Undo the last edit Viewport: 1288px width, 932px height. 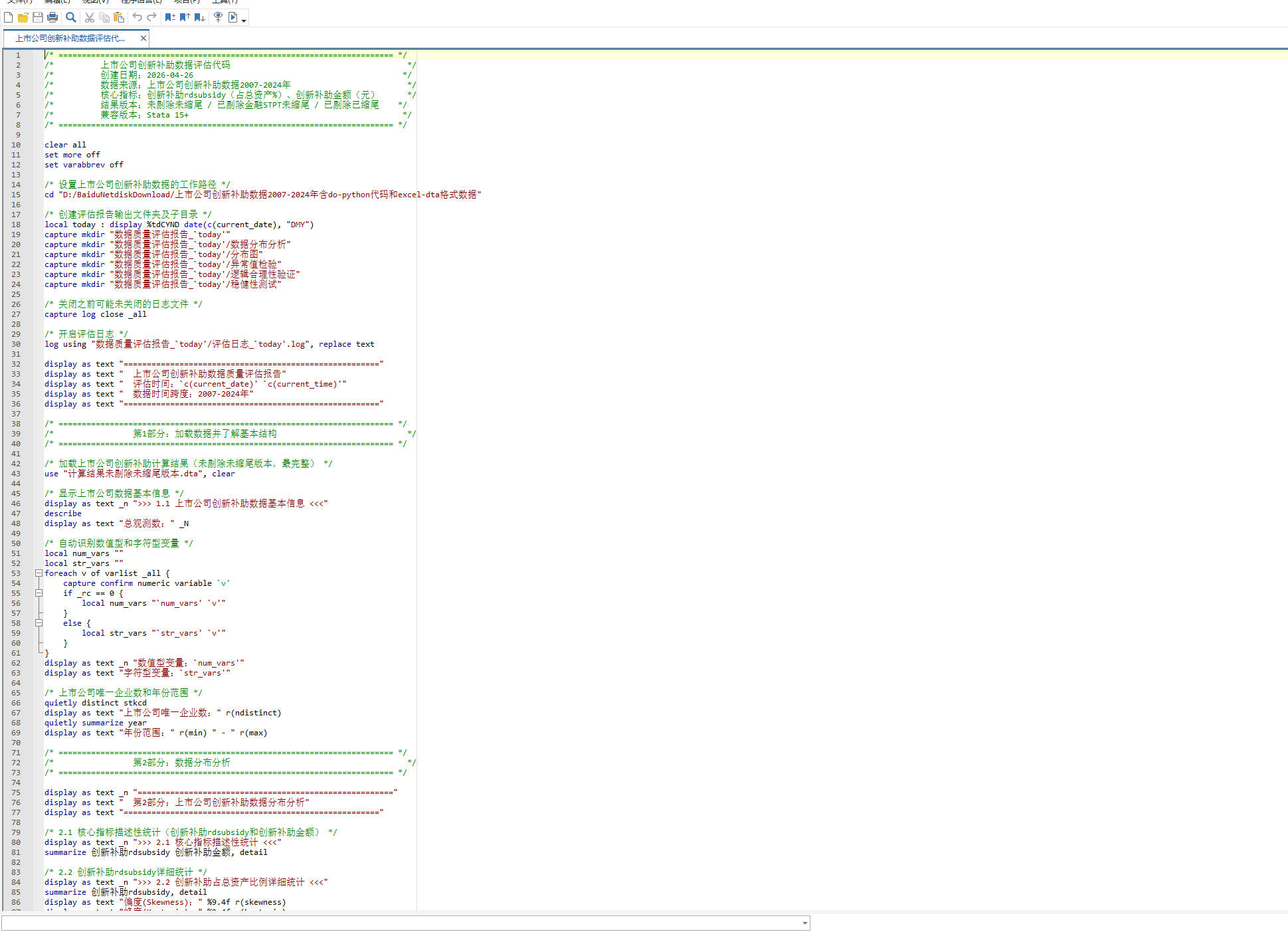pos(138,17)
